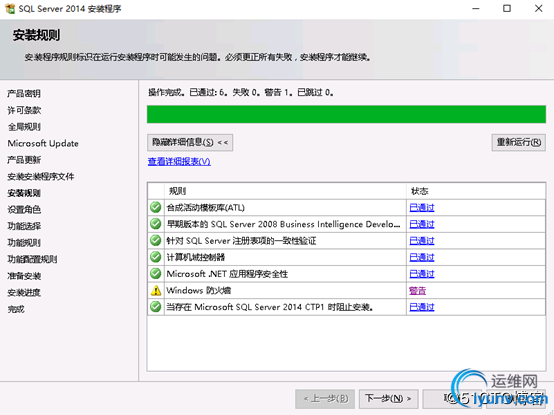Open 已通过 link for 针对 SQL Server 注册表项的一致性验证
Screen dimensions: 554x415
click(422, 241)
